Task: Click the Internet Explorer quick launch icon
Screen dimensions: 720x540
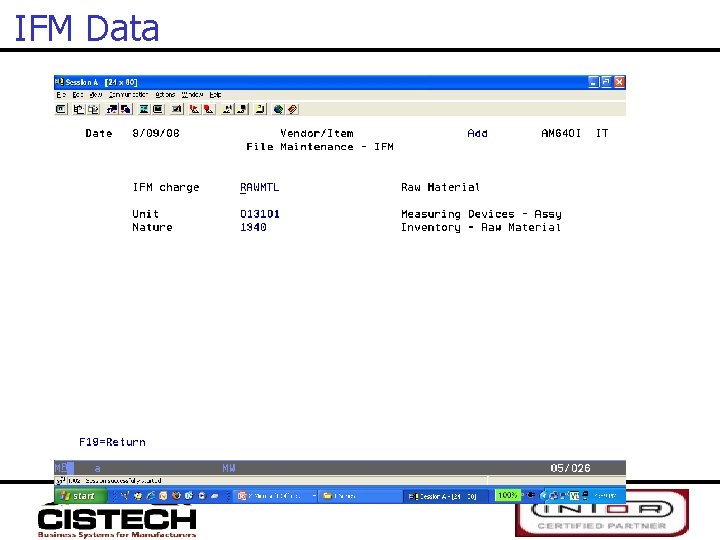Action: pos(151,496)
